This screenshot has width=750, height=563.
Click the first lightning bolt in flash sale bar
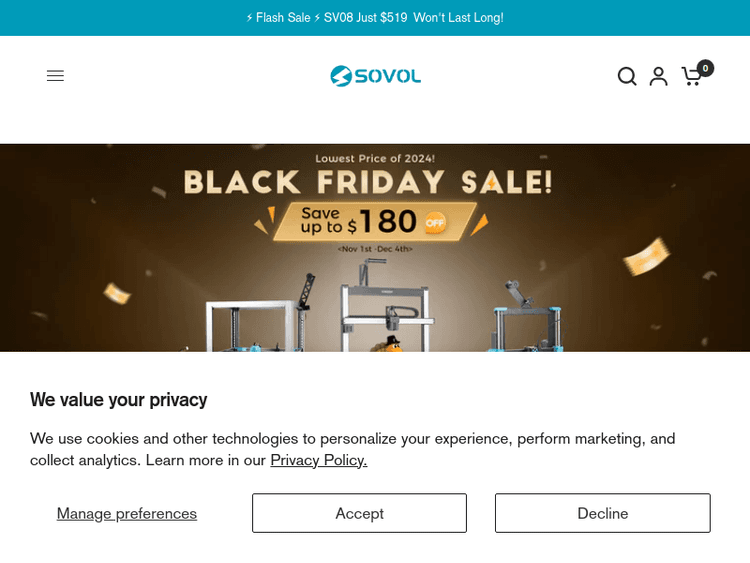pyautogui.click(x=250, y=18)
